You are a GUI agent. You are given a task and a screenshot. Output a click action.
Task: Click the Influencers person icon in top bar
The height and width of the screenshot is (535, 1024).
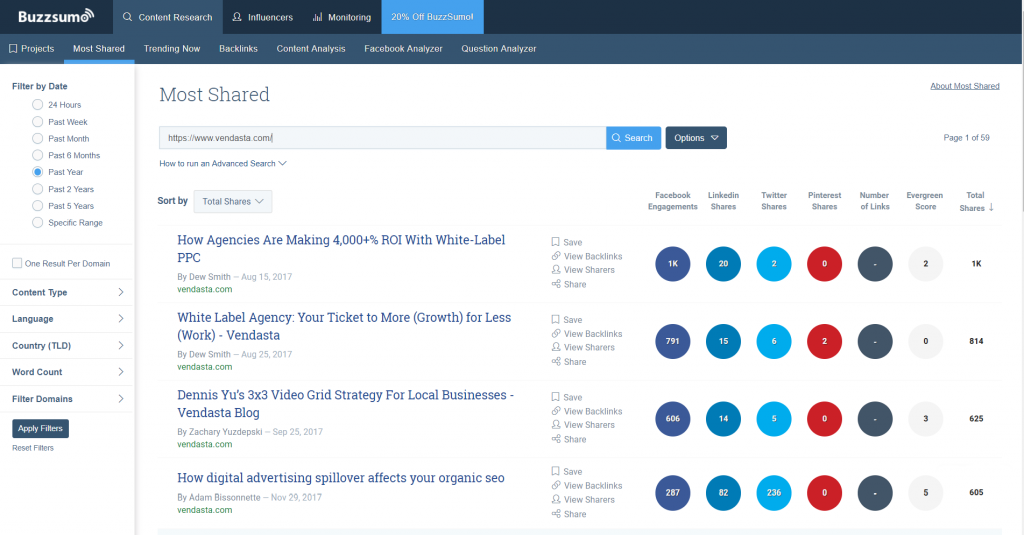point(236,17)
